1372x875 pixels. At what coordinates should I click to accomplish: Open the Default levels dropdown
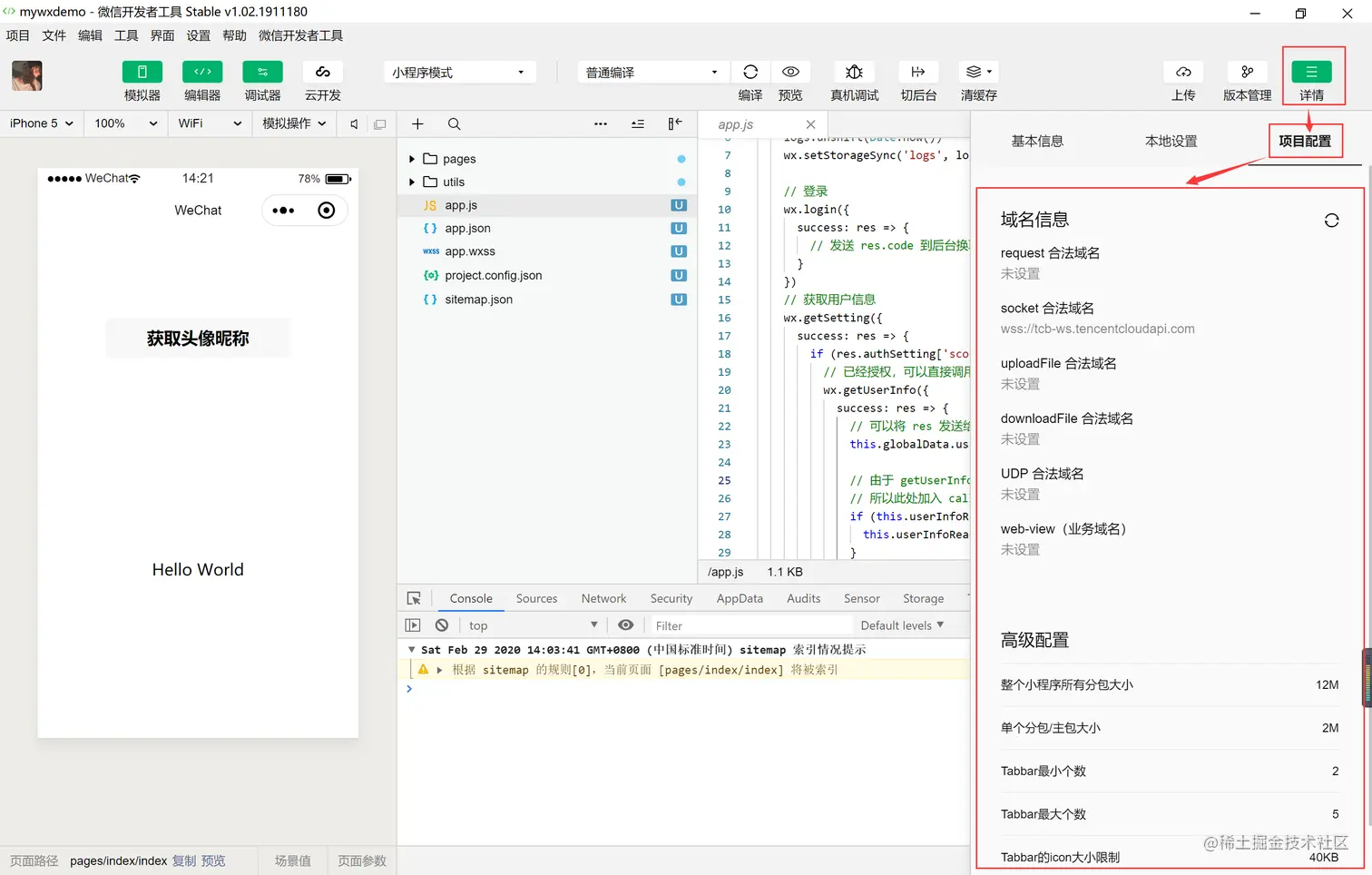[902, 625]
